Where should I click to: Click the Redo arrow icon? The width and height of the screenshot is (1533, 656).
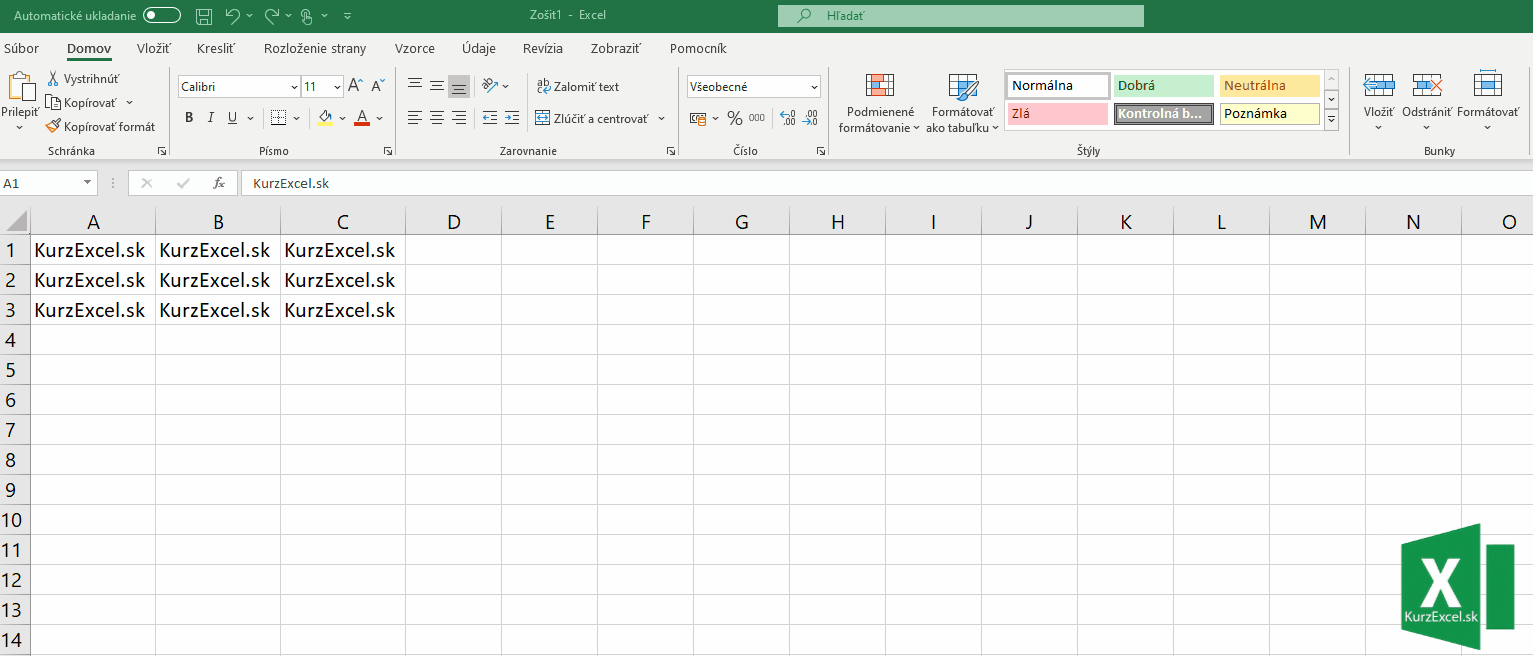pos(271,16)
